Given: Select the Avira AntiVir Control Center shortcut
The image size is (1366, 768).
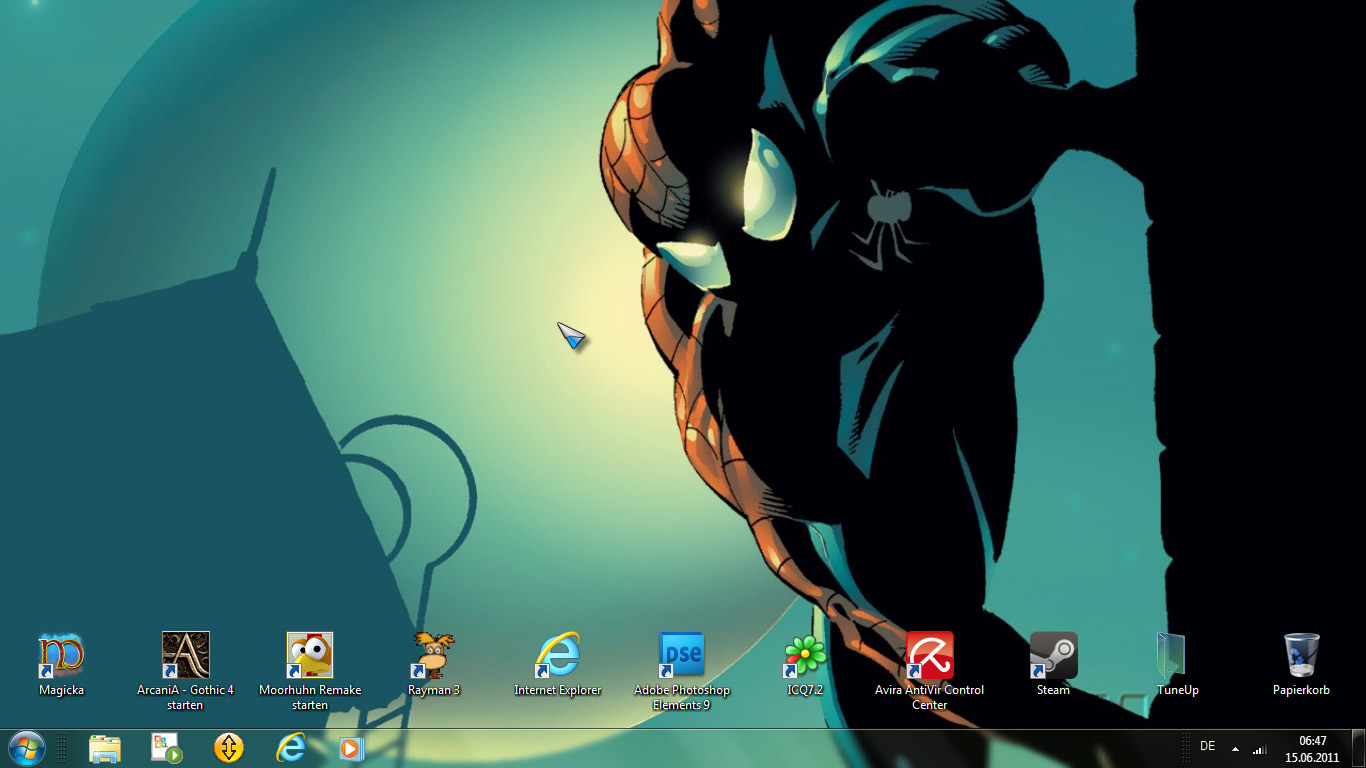Looking at the screenshot, I should click(929, 656).
